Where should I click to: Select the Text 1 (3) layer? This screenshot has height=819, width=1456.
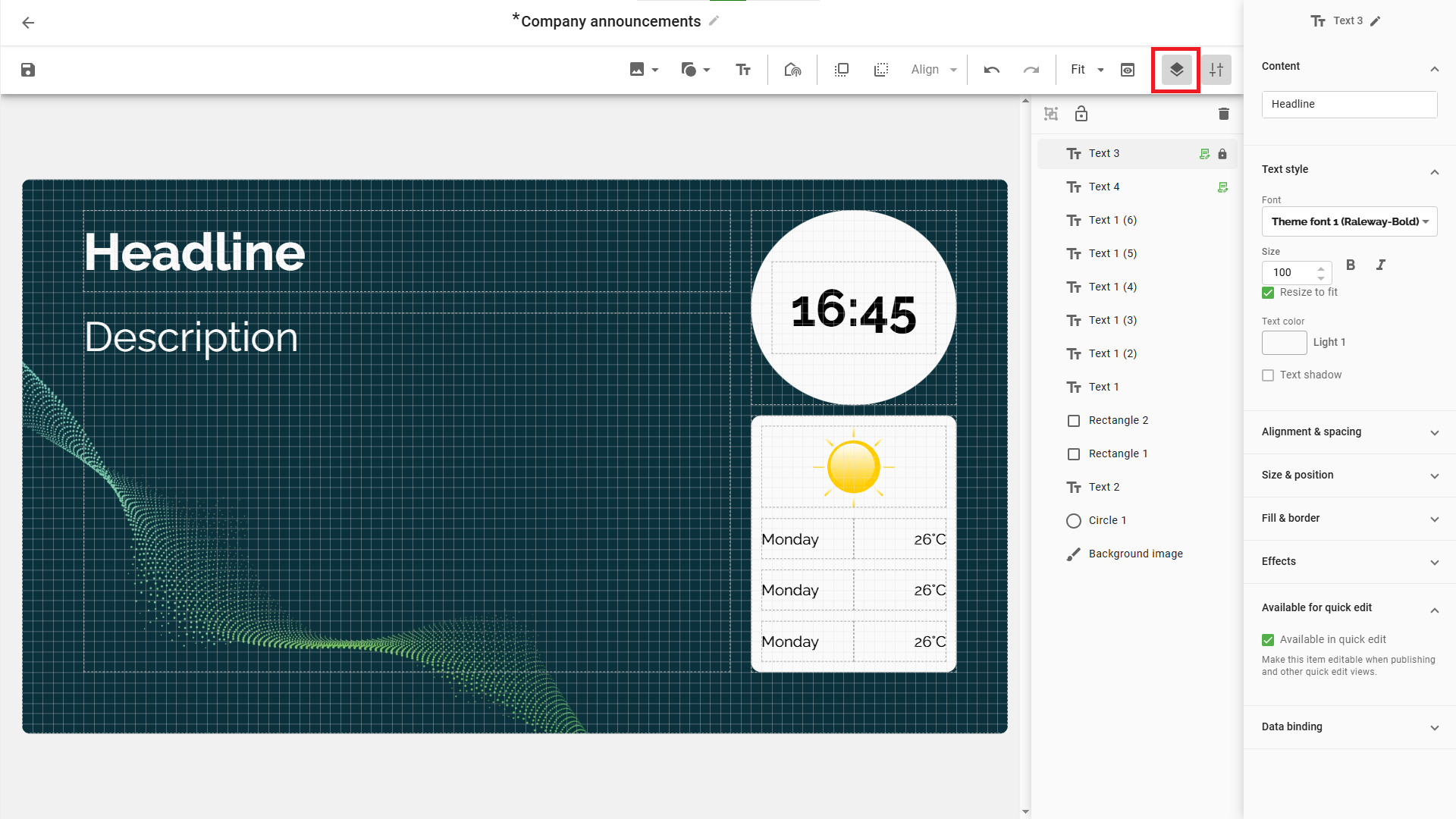(x=1137, y=321)
